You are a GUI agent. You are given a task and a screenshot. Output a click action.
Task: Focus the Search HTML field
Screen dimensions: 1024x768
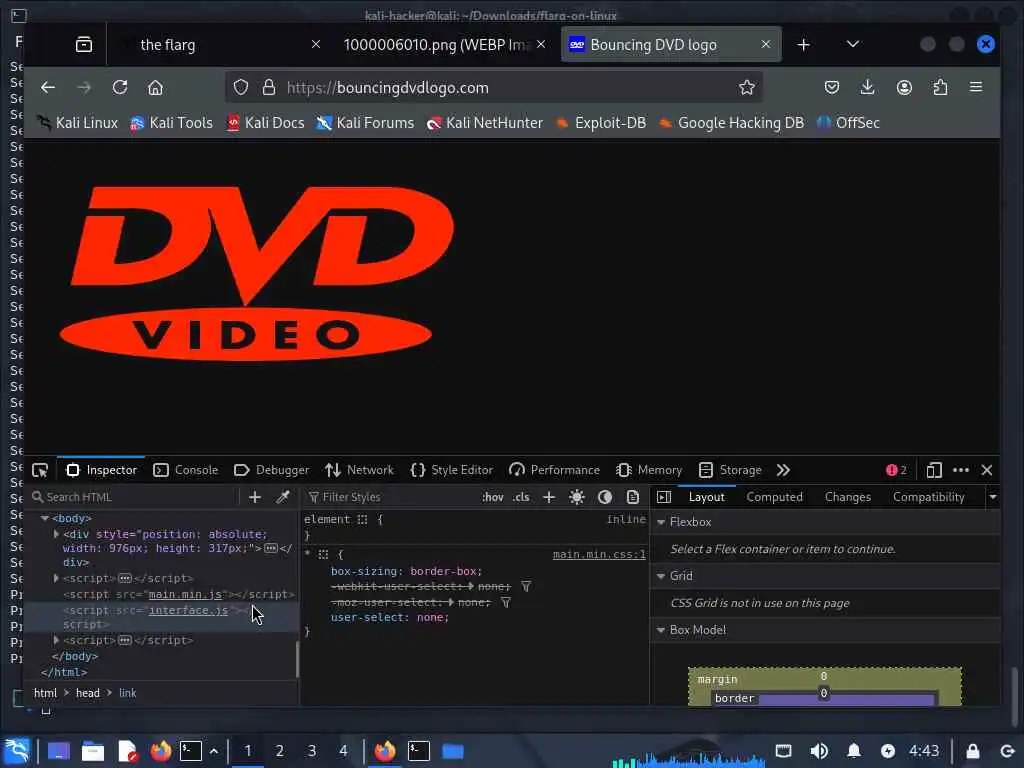pyautogui.click(x=134, y=497)
